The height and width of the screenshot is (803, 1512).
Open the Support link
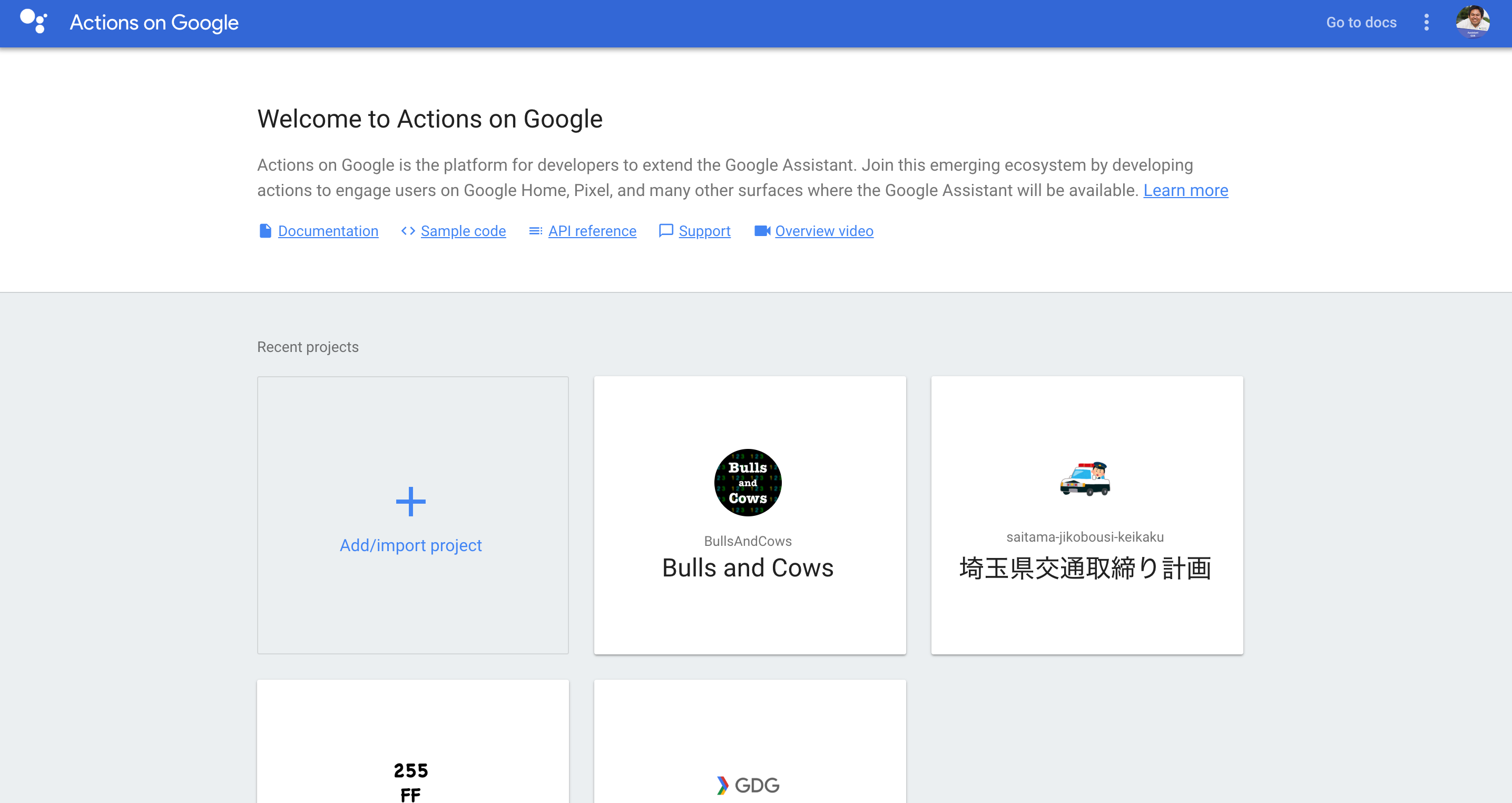(704, 231)
